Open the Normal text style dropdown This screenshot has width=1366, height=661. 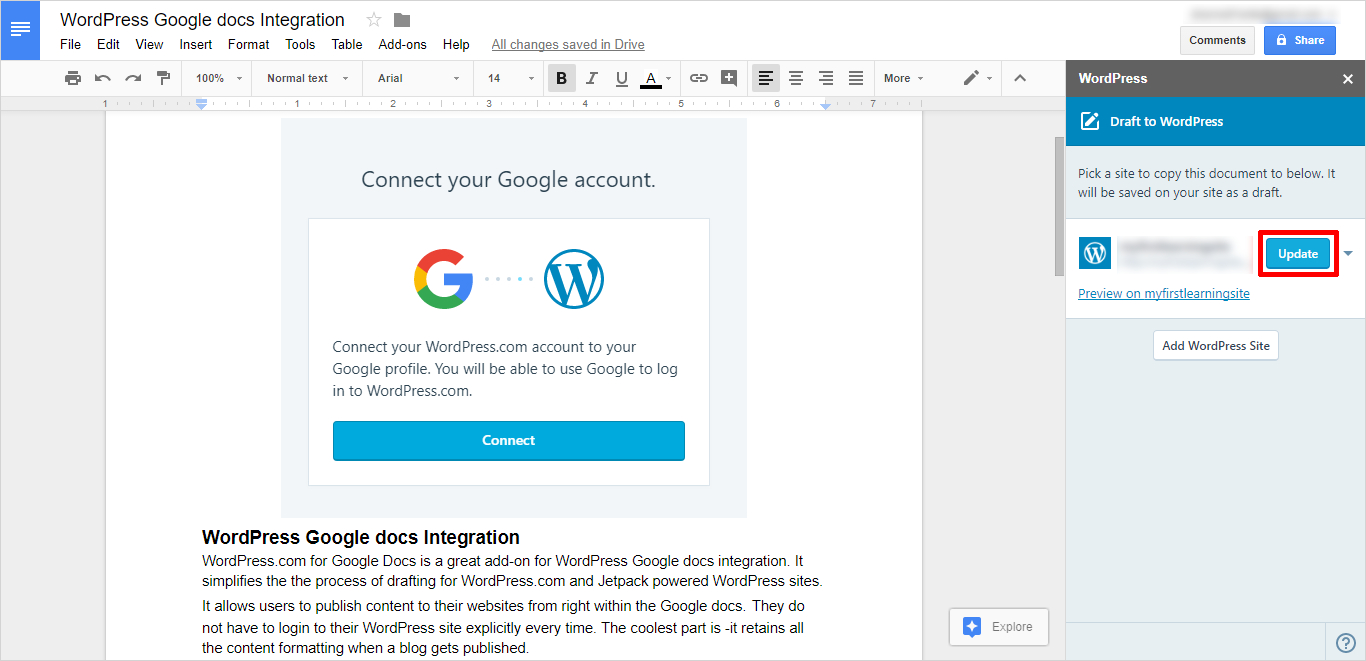pos(307,78)
